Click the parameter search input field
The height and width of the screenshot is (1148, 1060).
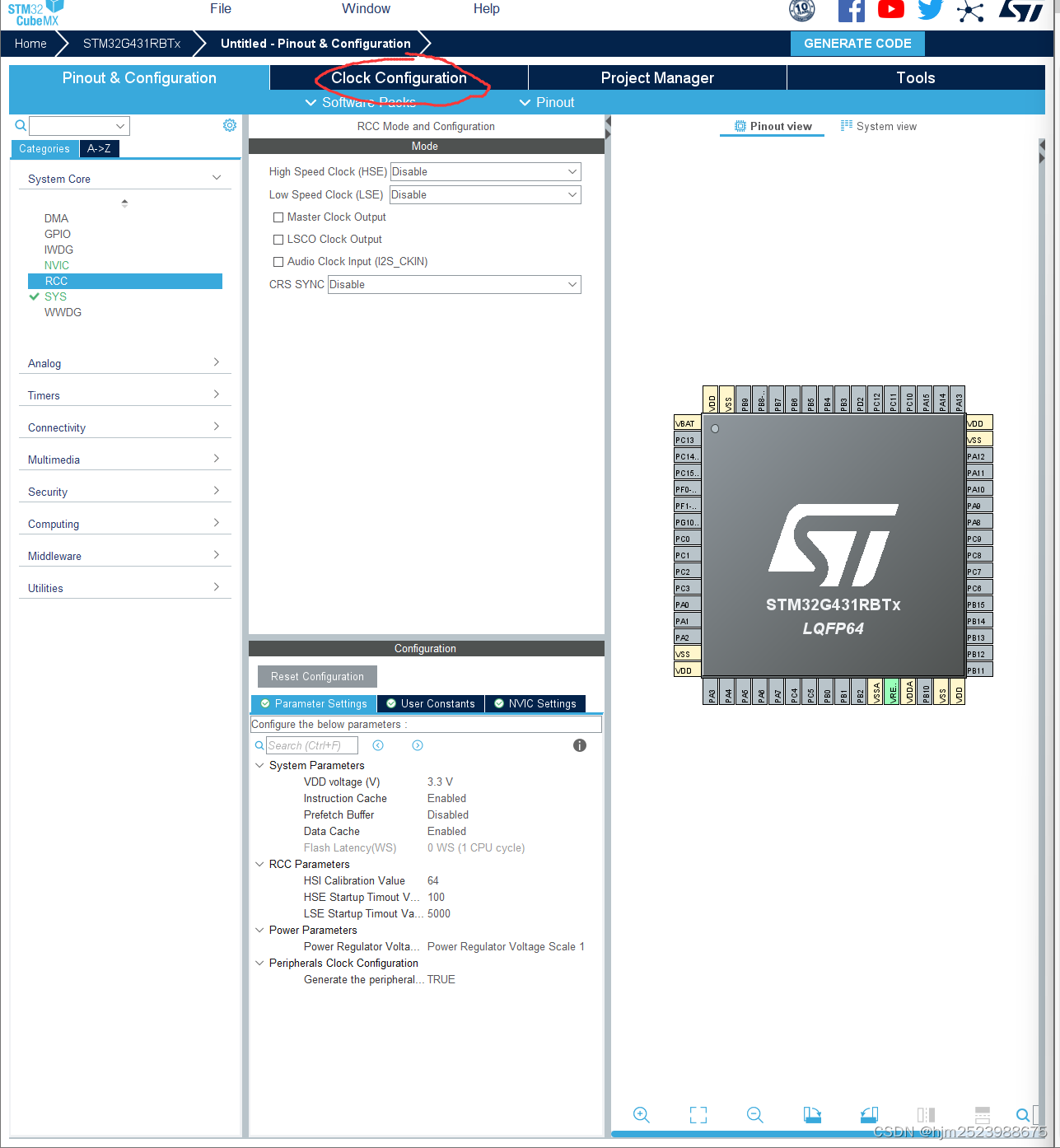[x=311, y=744]
